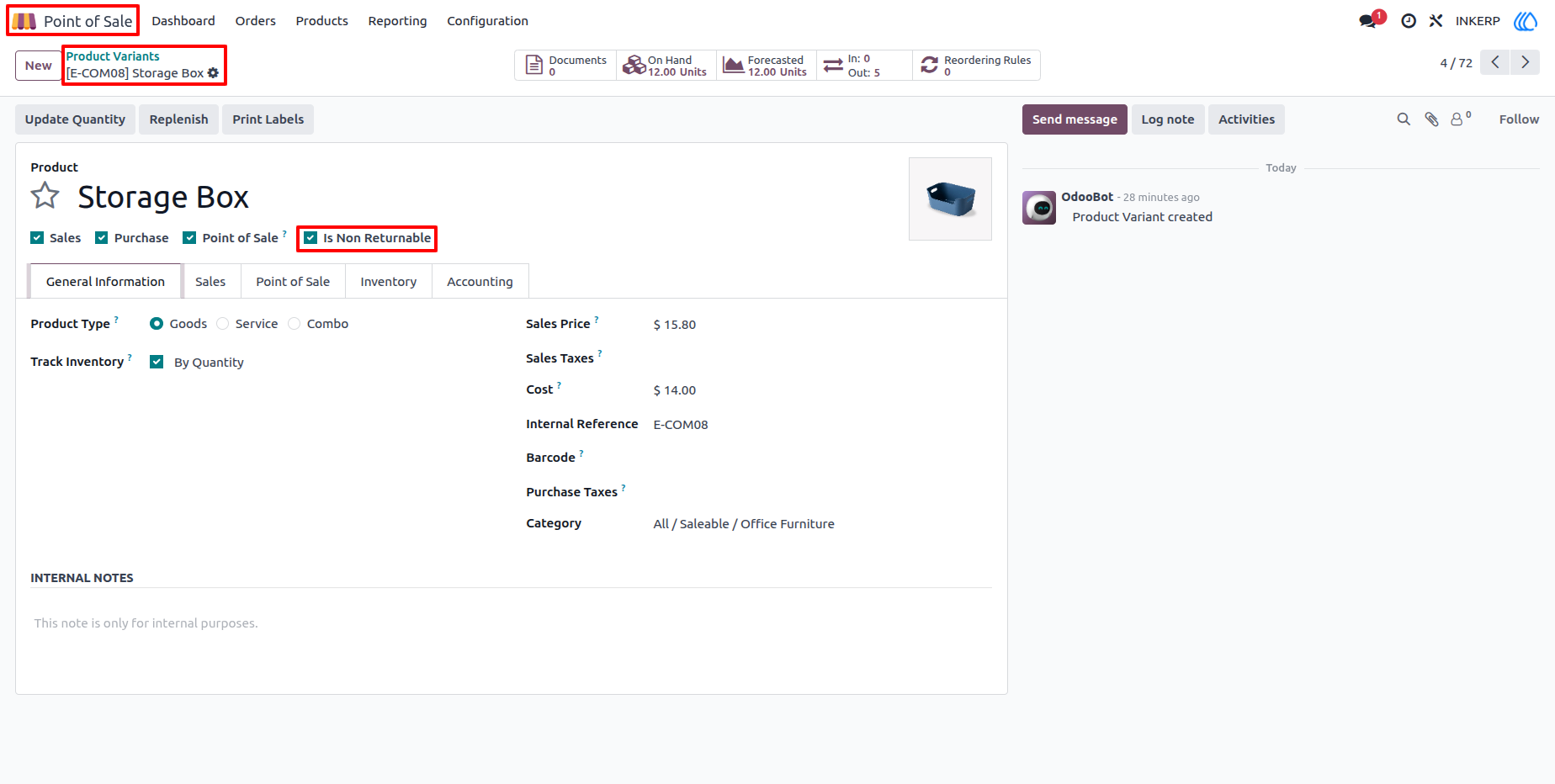
Task: Open the Purchase Taxes dropdown field
Action: pyautogui.click(x=821, y=492)
